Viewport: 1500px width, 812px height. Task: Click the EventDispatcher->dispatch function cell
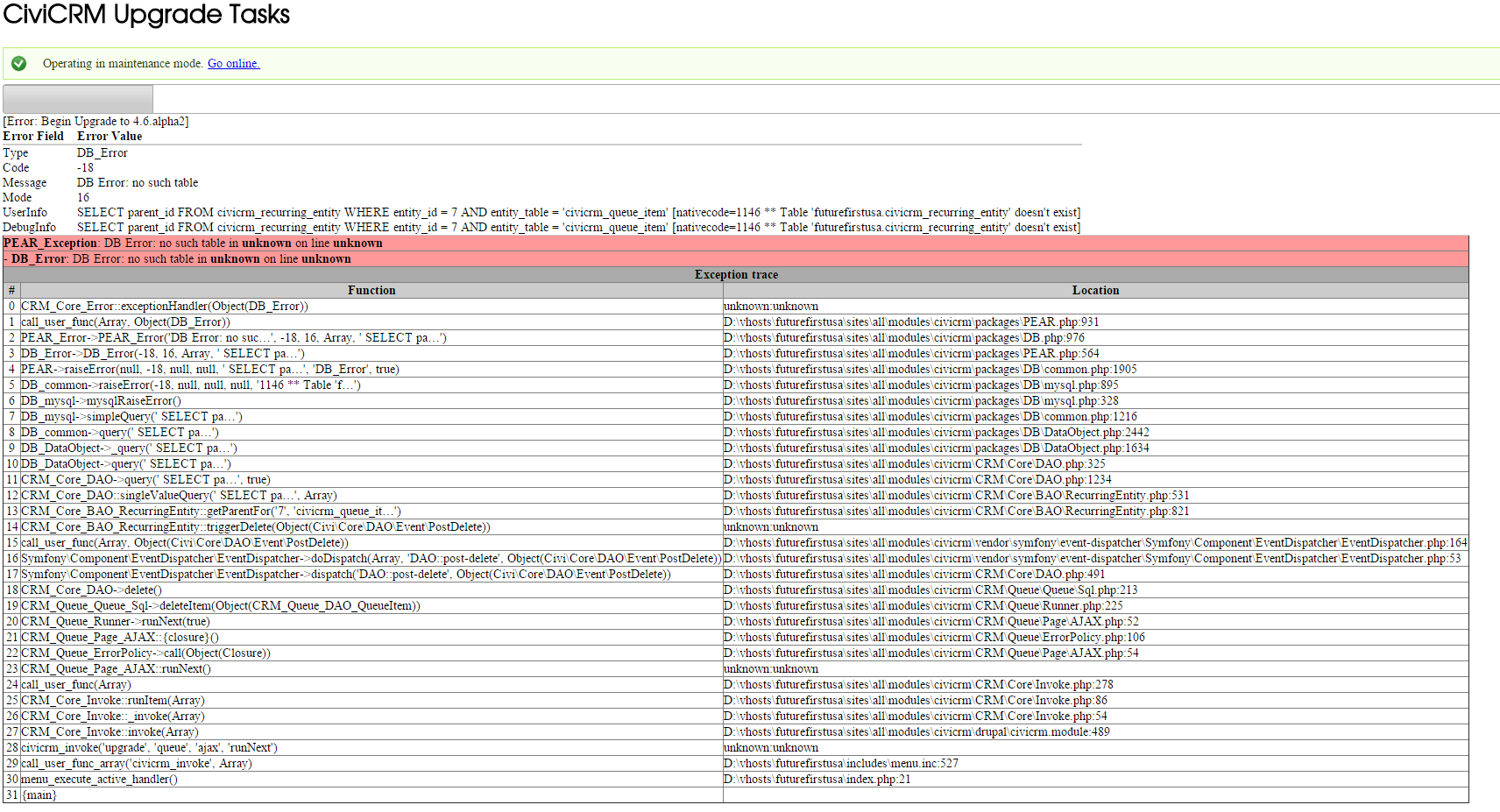371,575
